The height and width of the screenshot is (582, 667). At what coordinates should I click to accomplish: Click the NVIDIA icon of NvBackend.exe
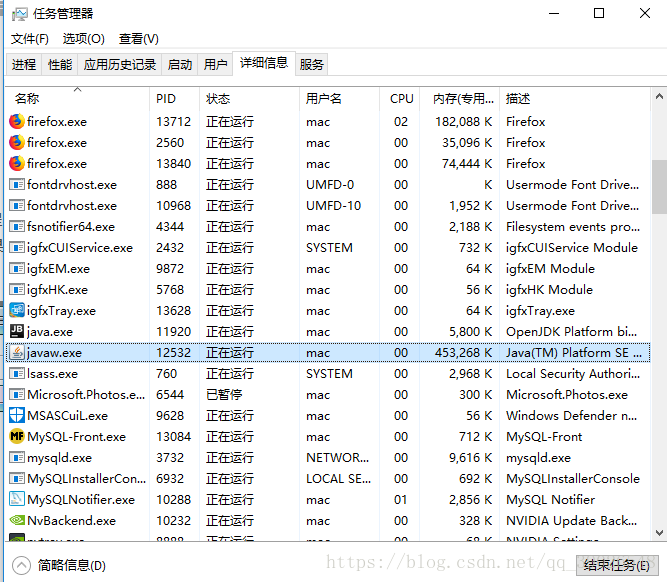point(17,520)
